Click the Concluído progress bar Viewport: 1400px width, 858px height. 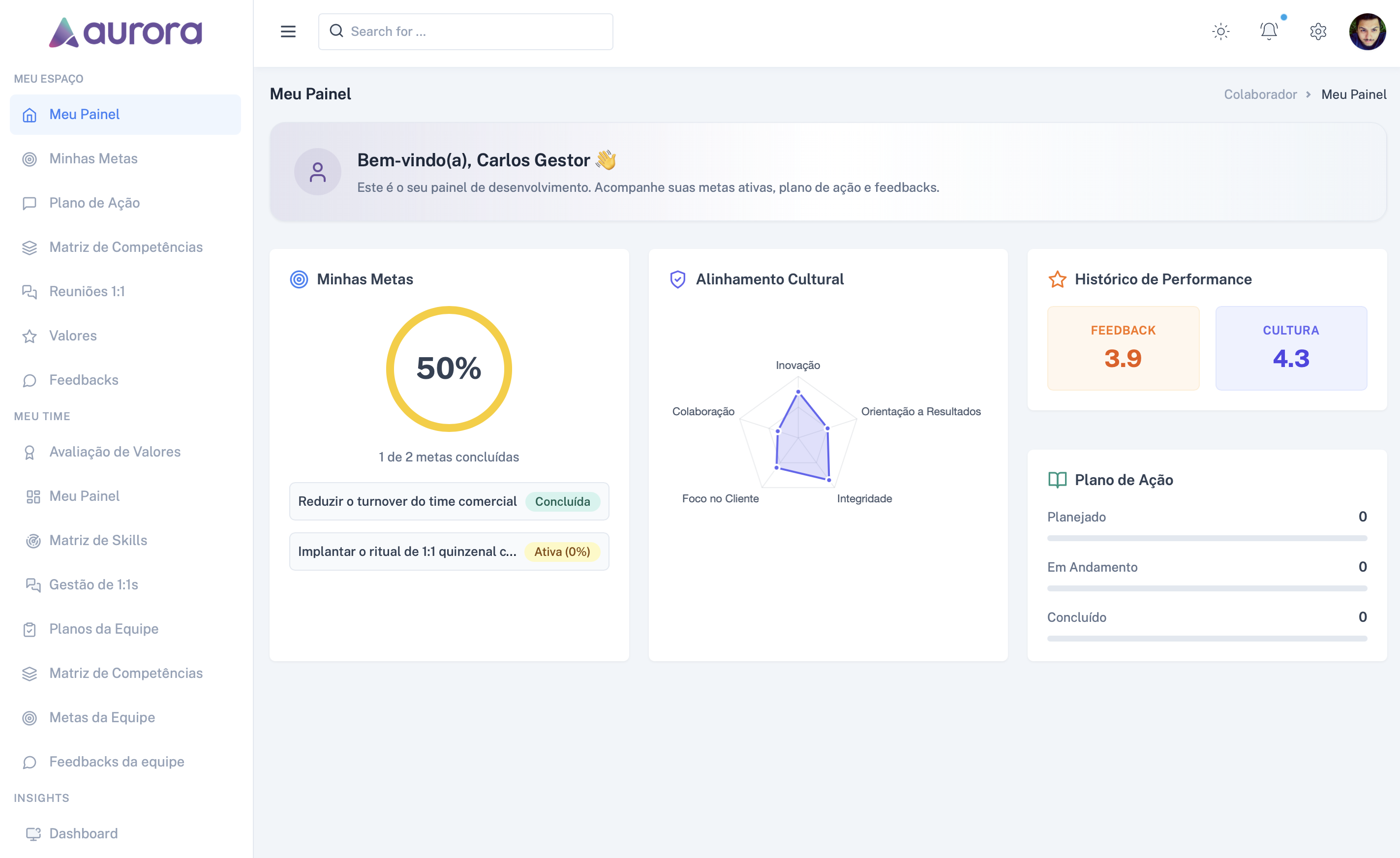point(1207,638)
